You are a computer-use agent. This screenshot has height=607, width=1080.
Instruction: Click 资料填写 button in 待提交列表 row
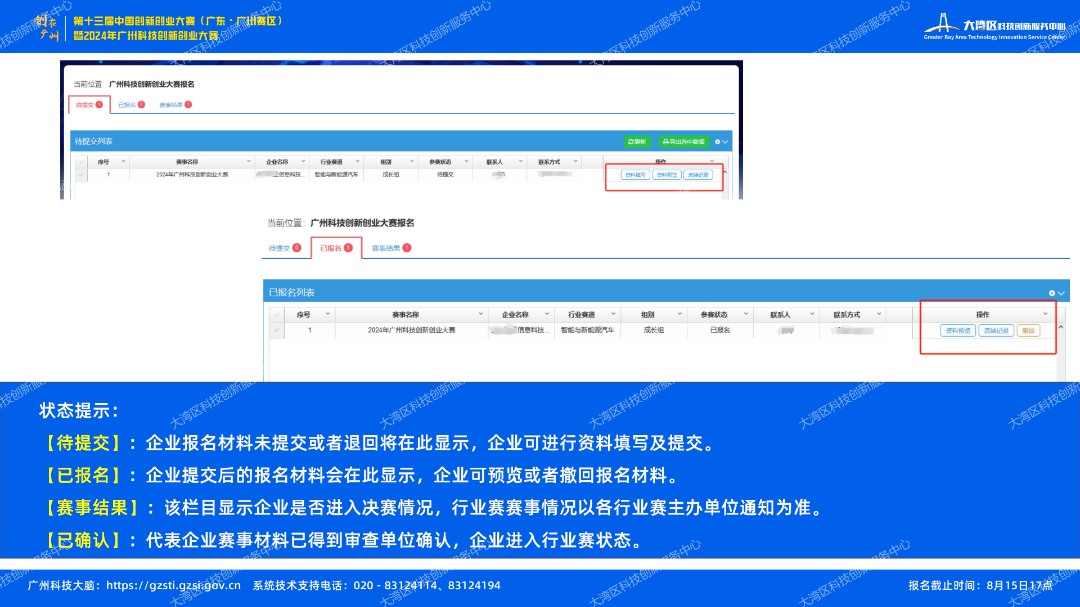(635, 175)
